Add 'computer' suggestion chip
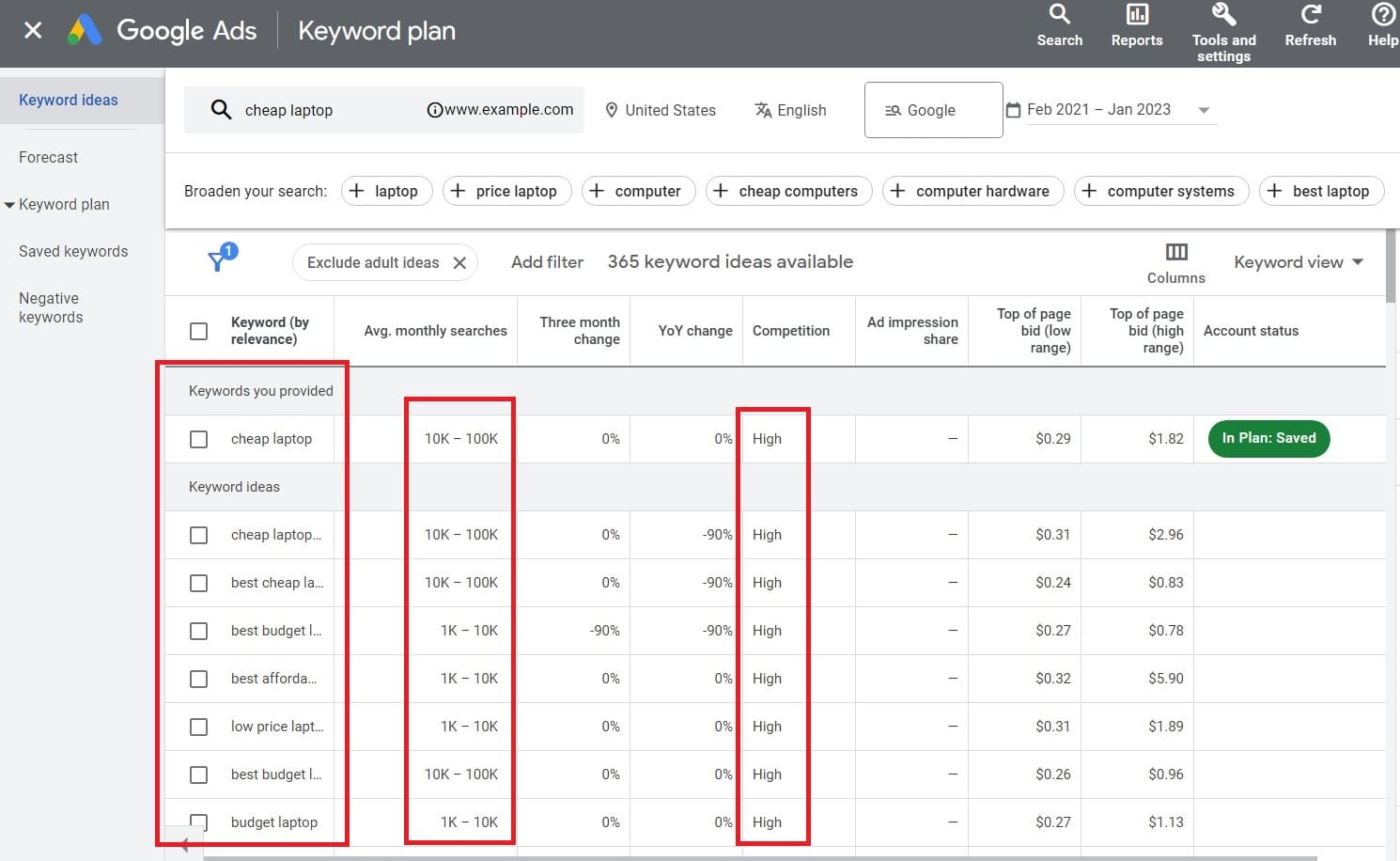The width and height of the screenshot is (1400, 861). pyautogui.click(x=639, y=191)
